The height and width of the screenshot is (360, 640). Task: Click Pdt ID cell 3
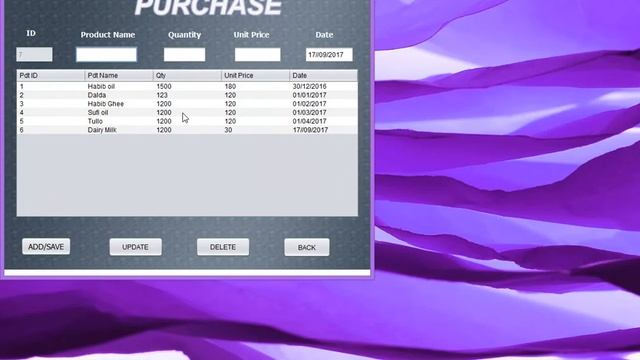(x=22, y=104)
